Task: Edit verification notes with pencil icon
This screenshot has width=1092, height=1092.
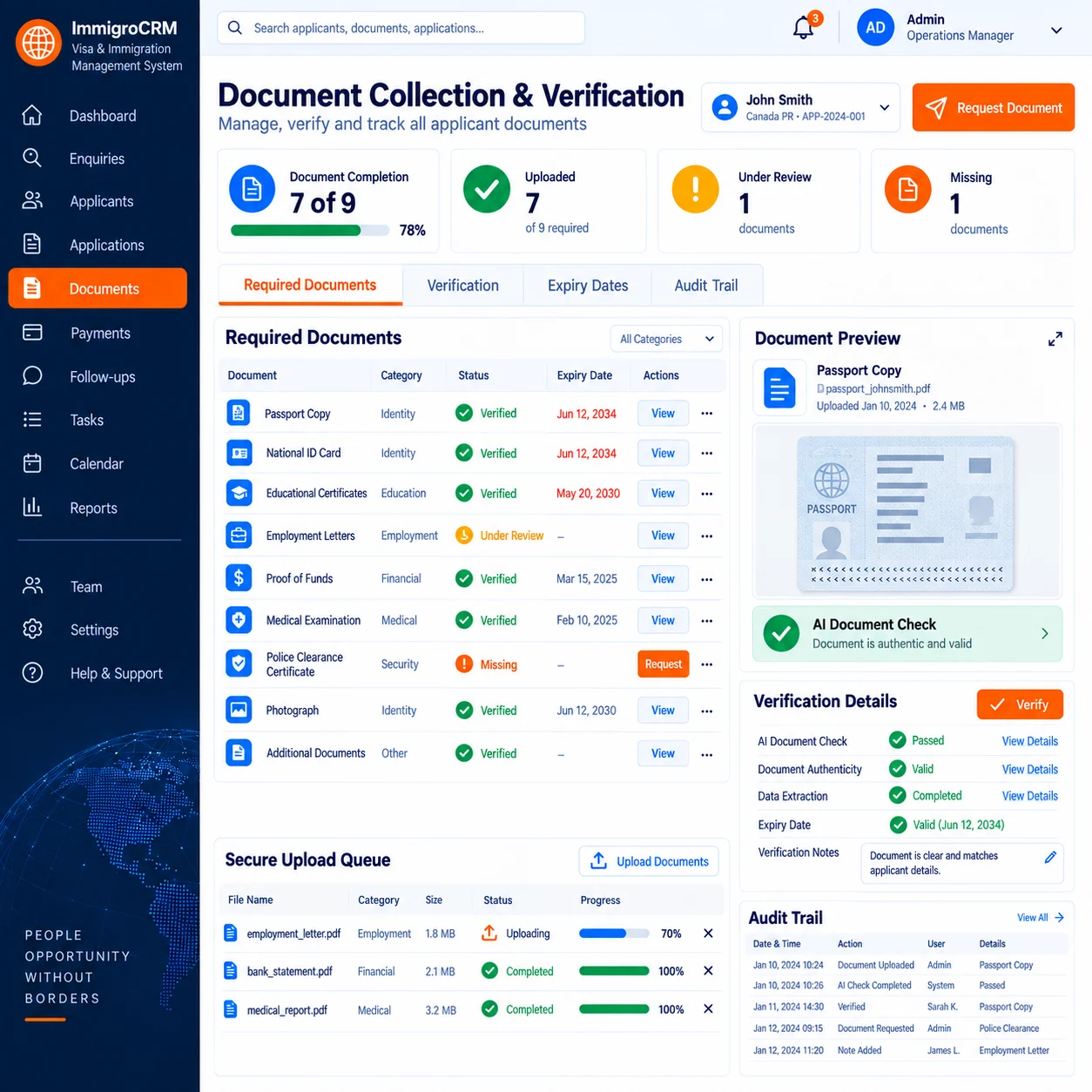Action: [x=1050, y=857]
